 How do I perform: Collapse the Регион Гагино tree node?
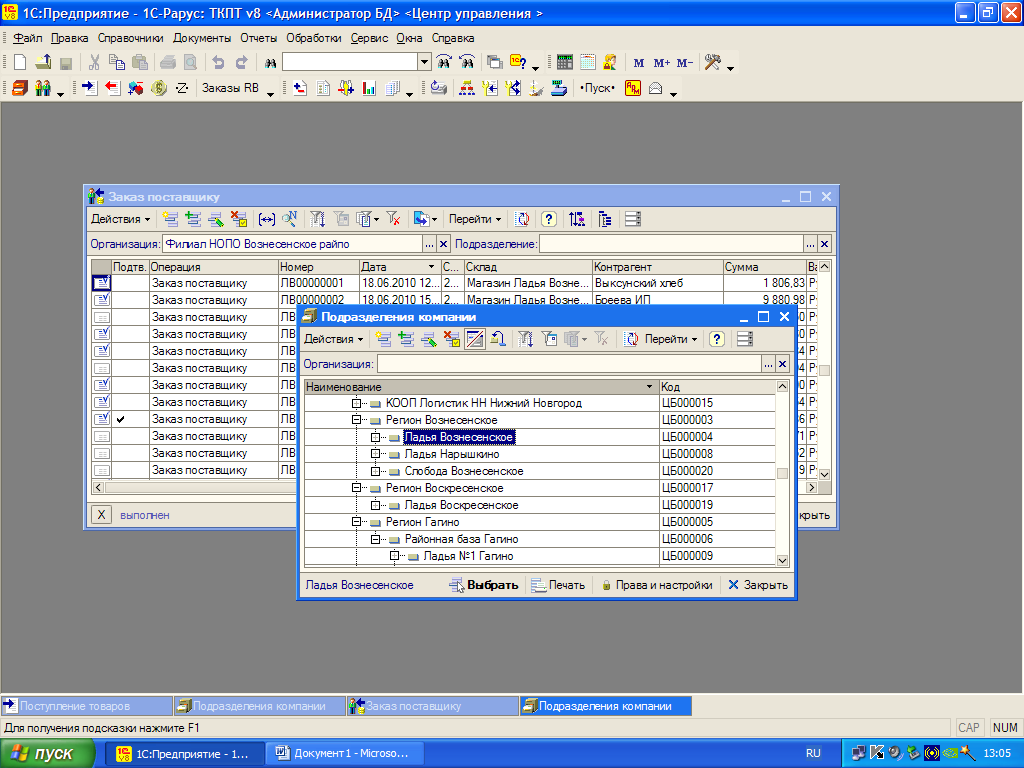tap(357, 522)
